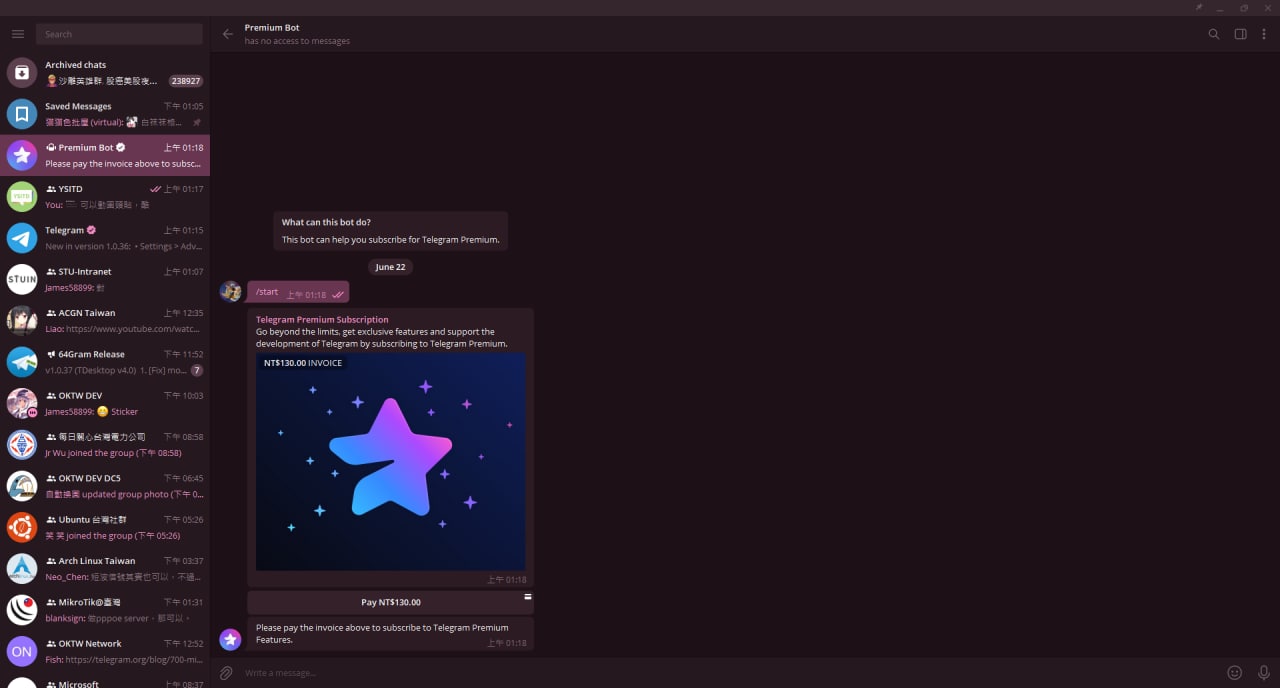Screen dimensions: 1280x688
Task: Open the emoji picker
Action: click(1235, 673)
